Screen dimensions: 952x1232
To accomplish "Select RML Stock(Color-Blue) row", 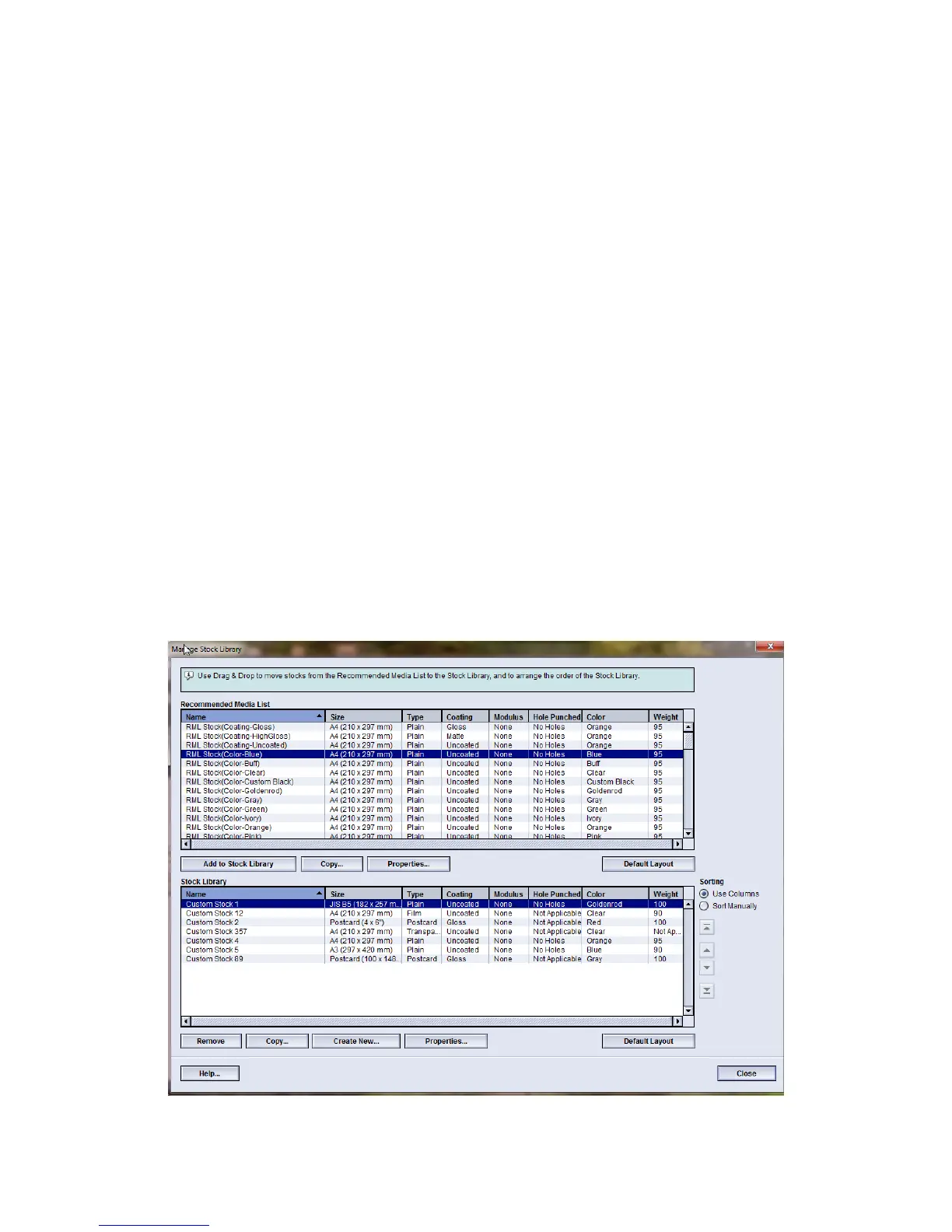I will point(432,754).
